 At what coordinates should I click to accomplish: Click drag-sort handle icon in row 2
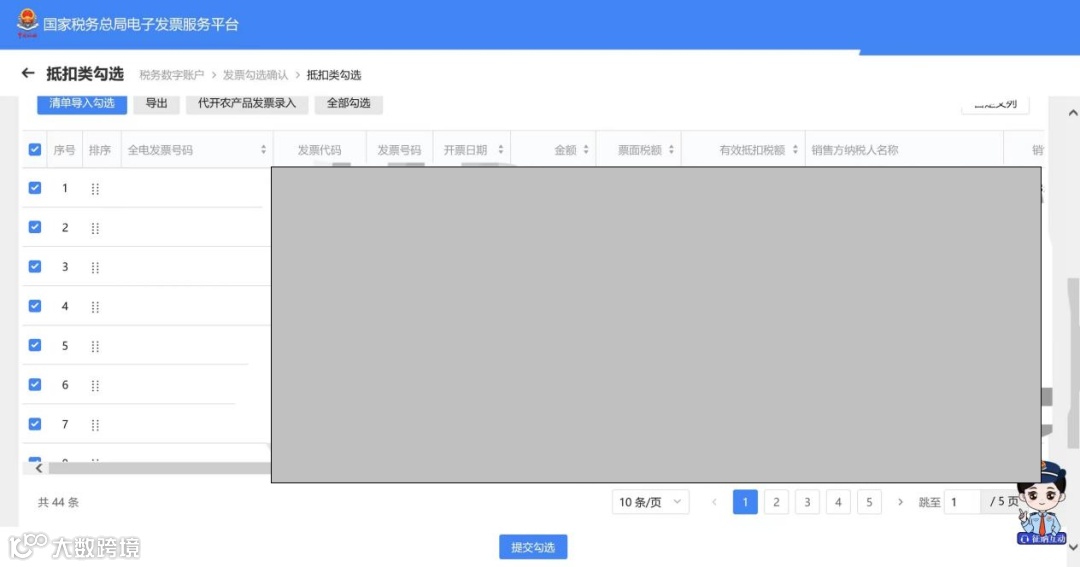click(x=95, y=228)
